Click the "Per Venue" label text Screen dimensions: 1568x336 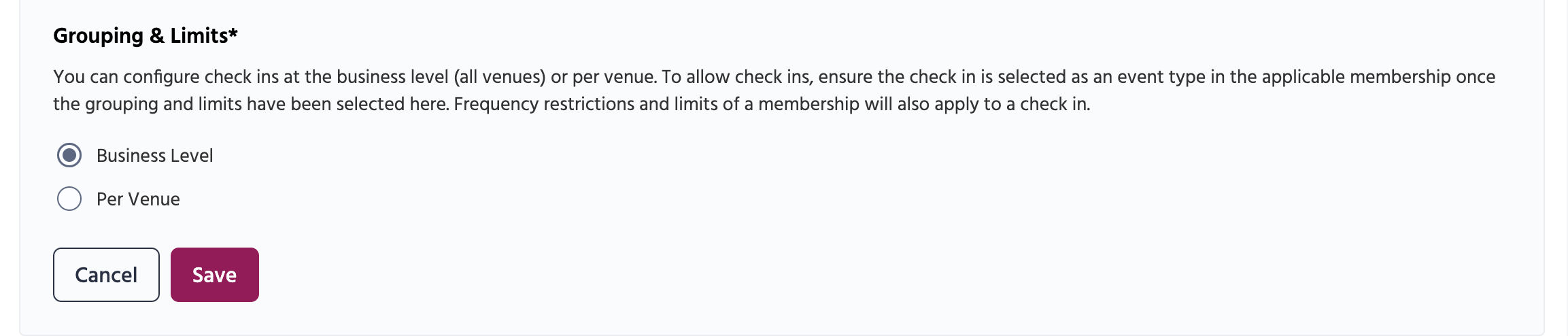pos(138,199)
